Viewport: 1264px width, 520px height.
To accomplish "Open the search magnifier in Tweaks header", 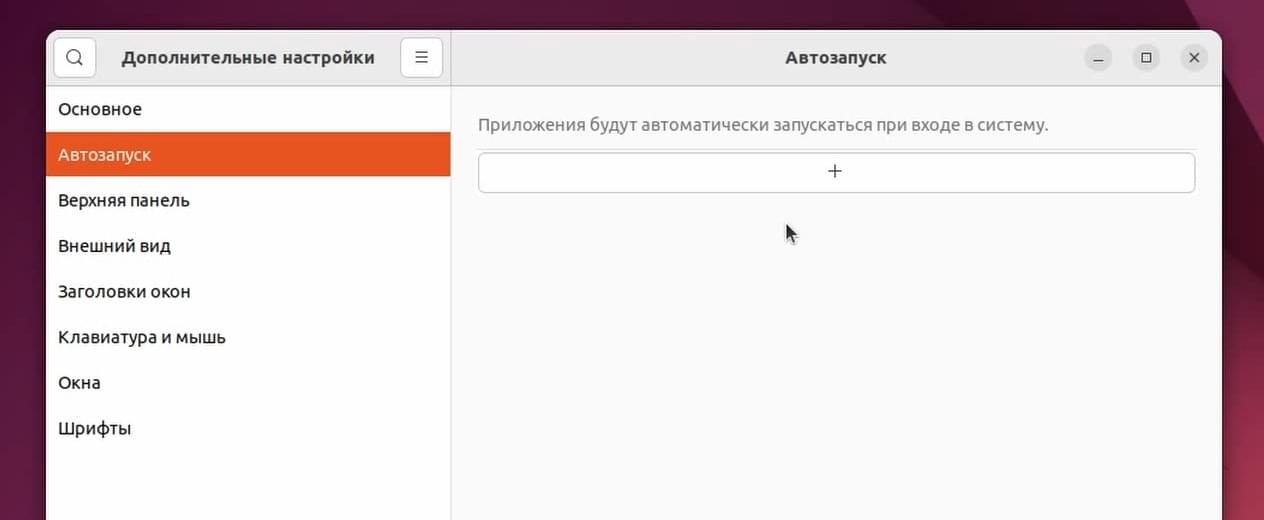I will point(75,58).
